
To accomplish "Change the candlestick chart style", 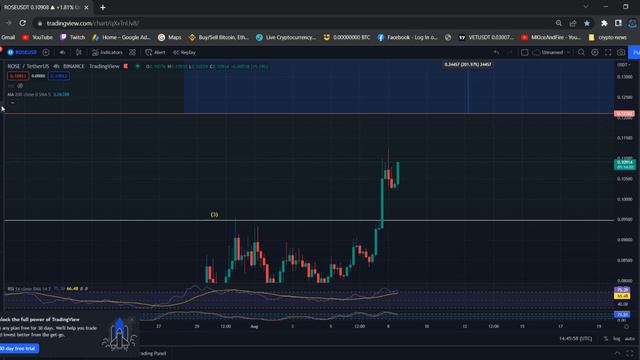I will 78,52.
